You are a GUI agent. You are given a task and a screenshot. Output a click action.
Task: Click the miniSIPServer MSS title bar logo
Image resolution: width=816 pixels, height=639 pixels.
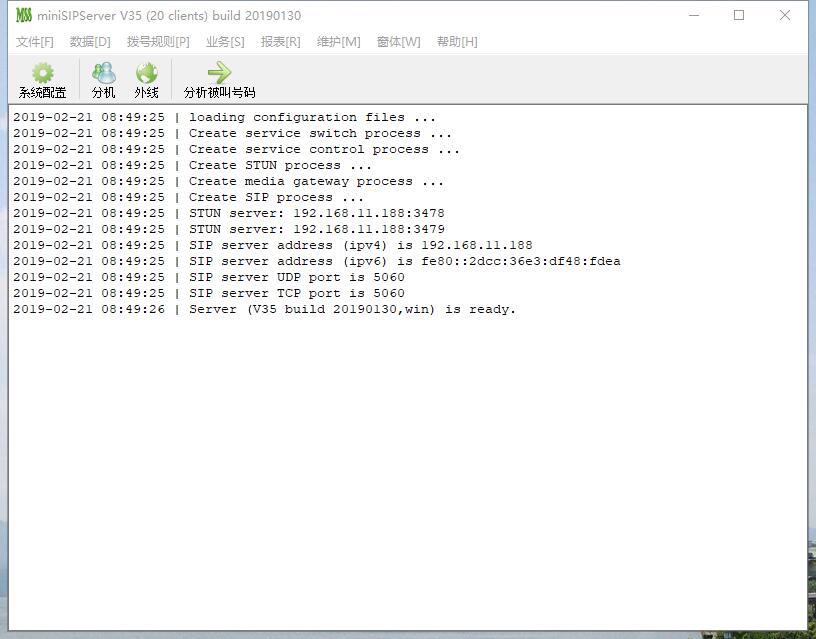click(x=24, y=15)
